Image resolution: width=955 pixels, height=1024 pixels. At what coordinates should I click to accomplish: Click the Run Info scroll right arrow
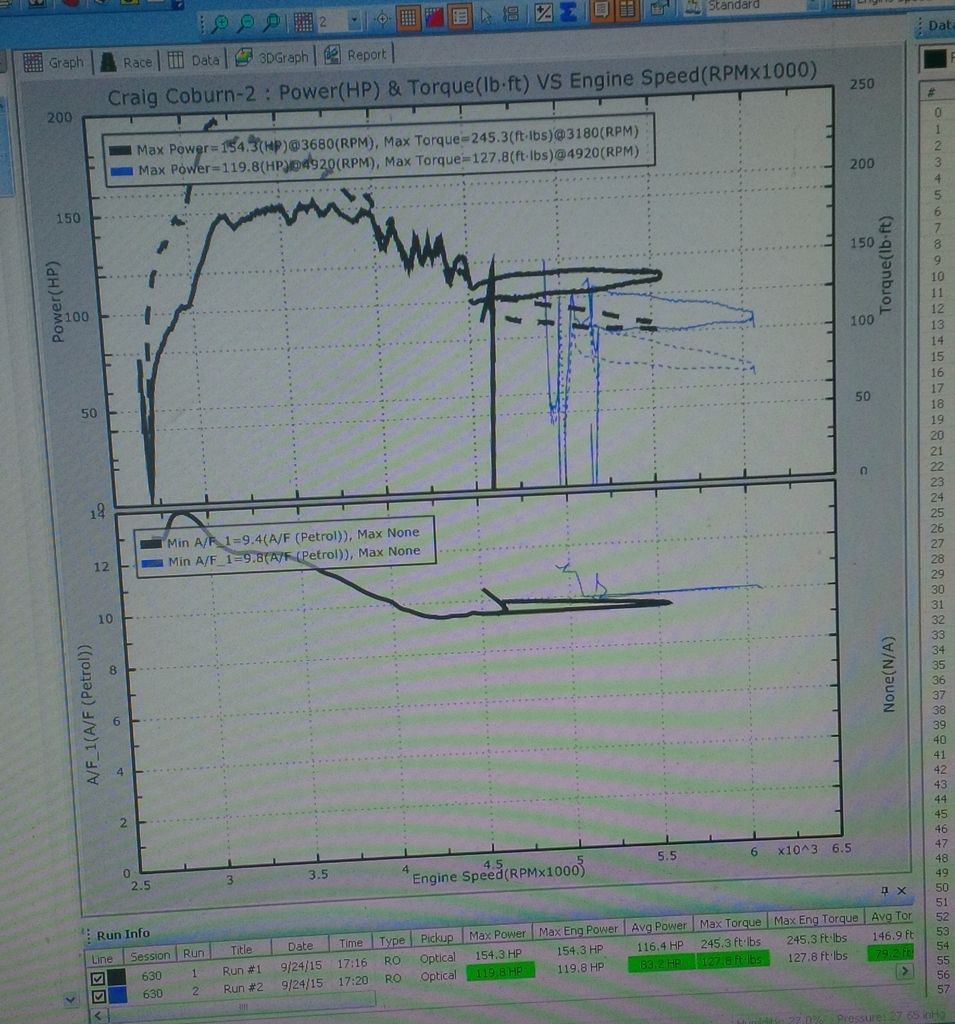(x=905, y=971)
